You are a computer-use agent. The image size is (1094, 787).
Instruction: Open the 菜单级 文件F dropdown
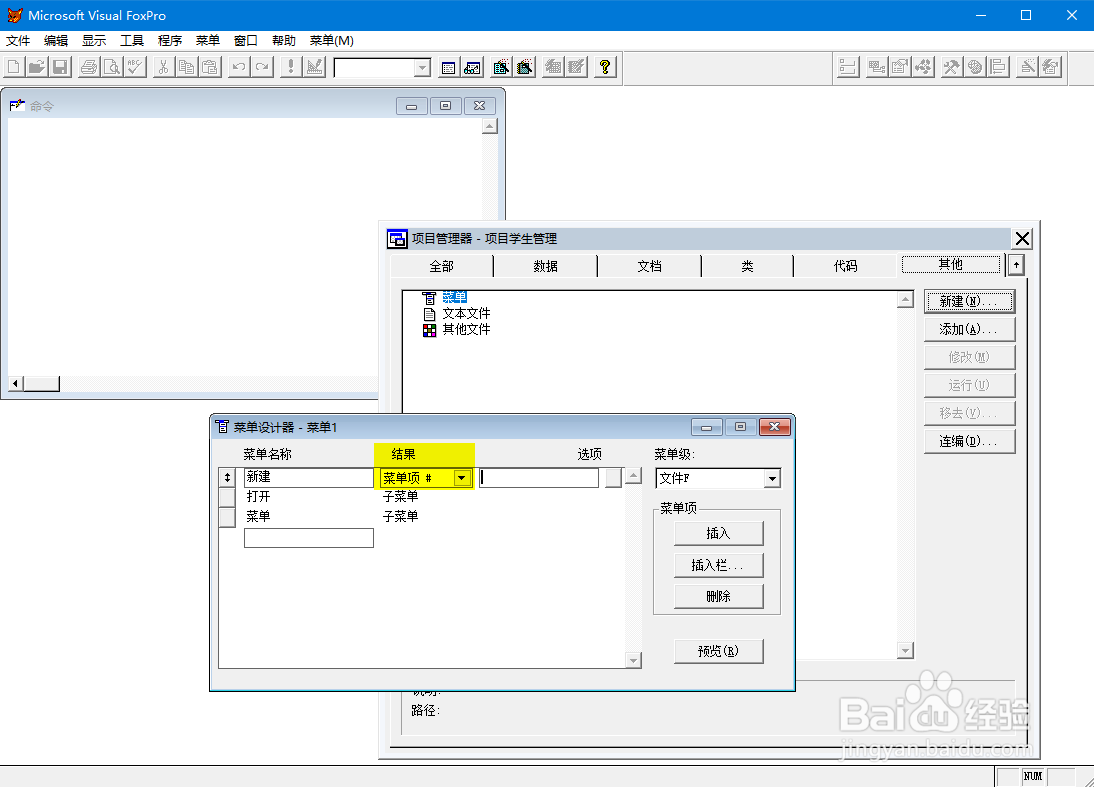pos(772,479)
